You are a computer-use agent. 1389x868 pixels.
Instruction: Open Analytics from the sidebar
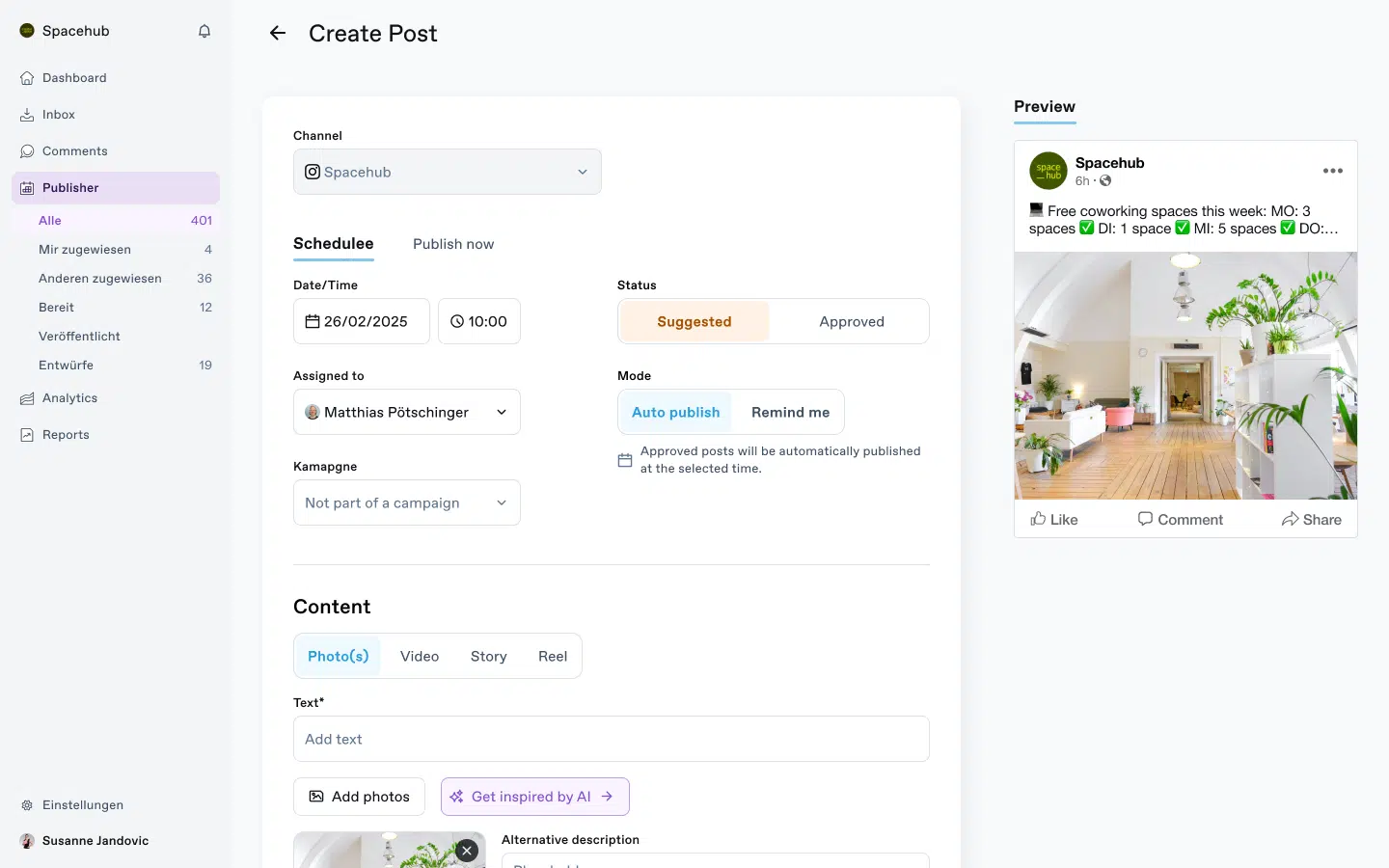pos(68,398)
